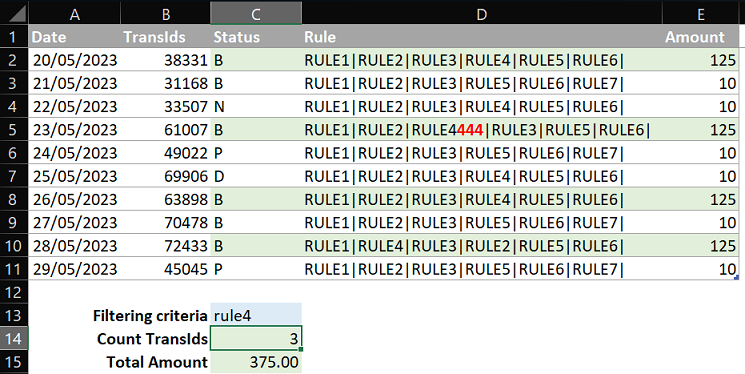Select TransId 63898 cell

[165, 199]
